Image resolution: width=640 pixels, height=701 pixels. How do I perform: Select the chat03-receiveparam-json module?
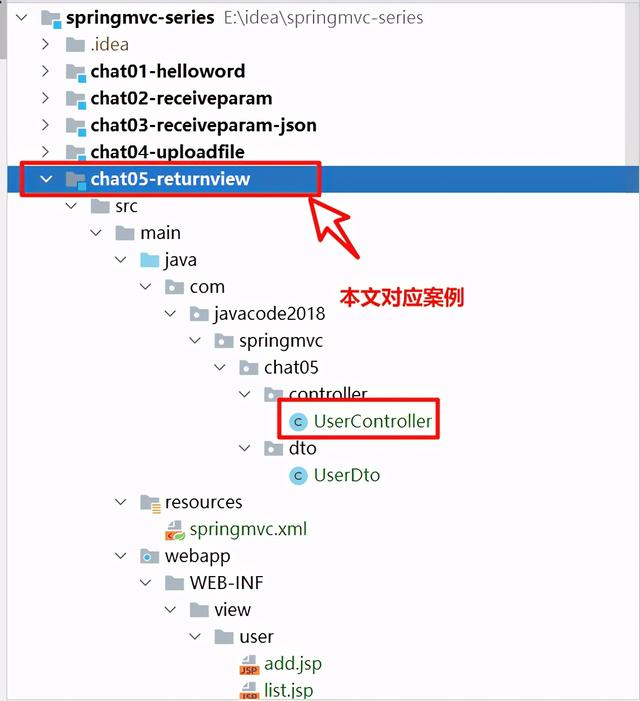[x=203, y=126]
